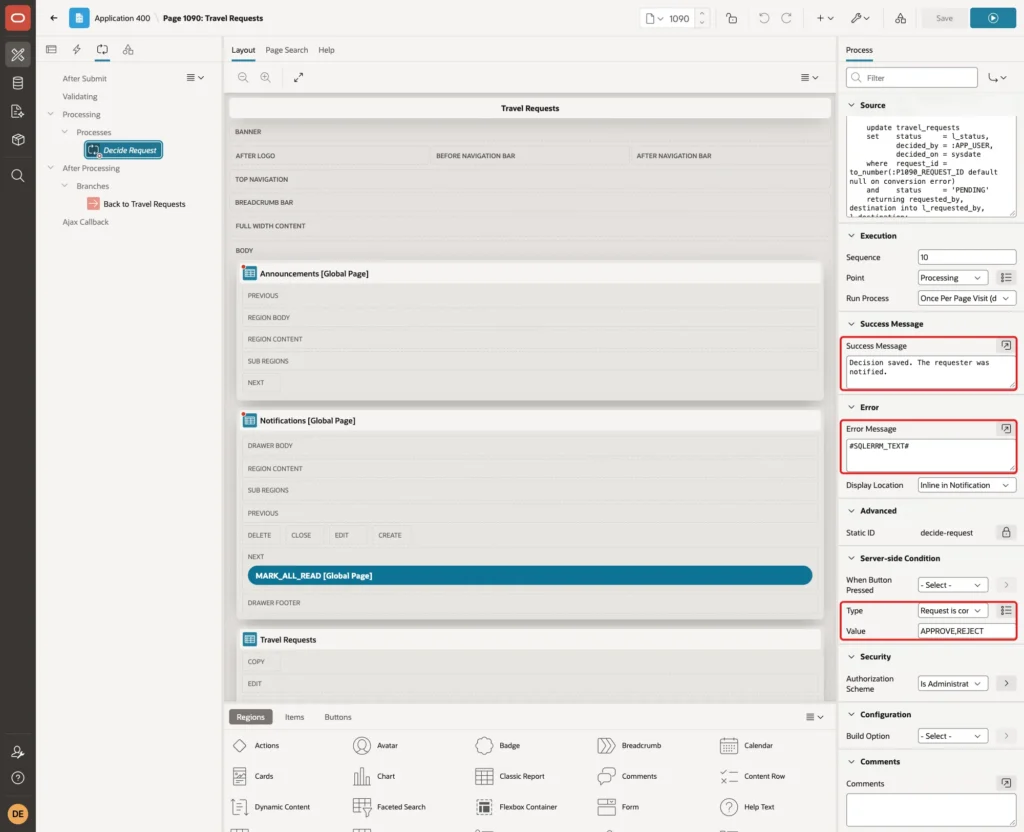
Task: Click the Save button
Action: click(x=944, y=18)
